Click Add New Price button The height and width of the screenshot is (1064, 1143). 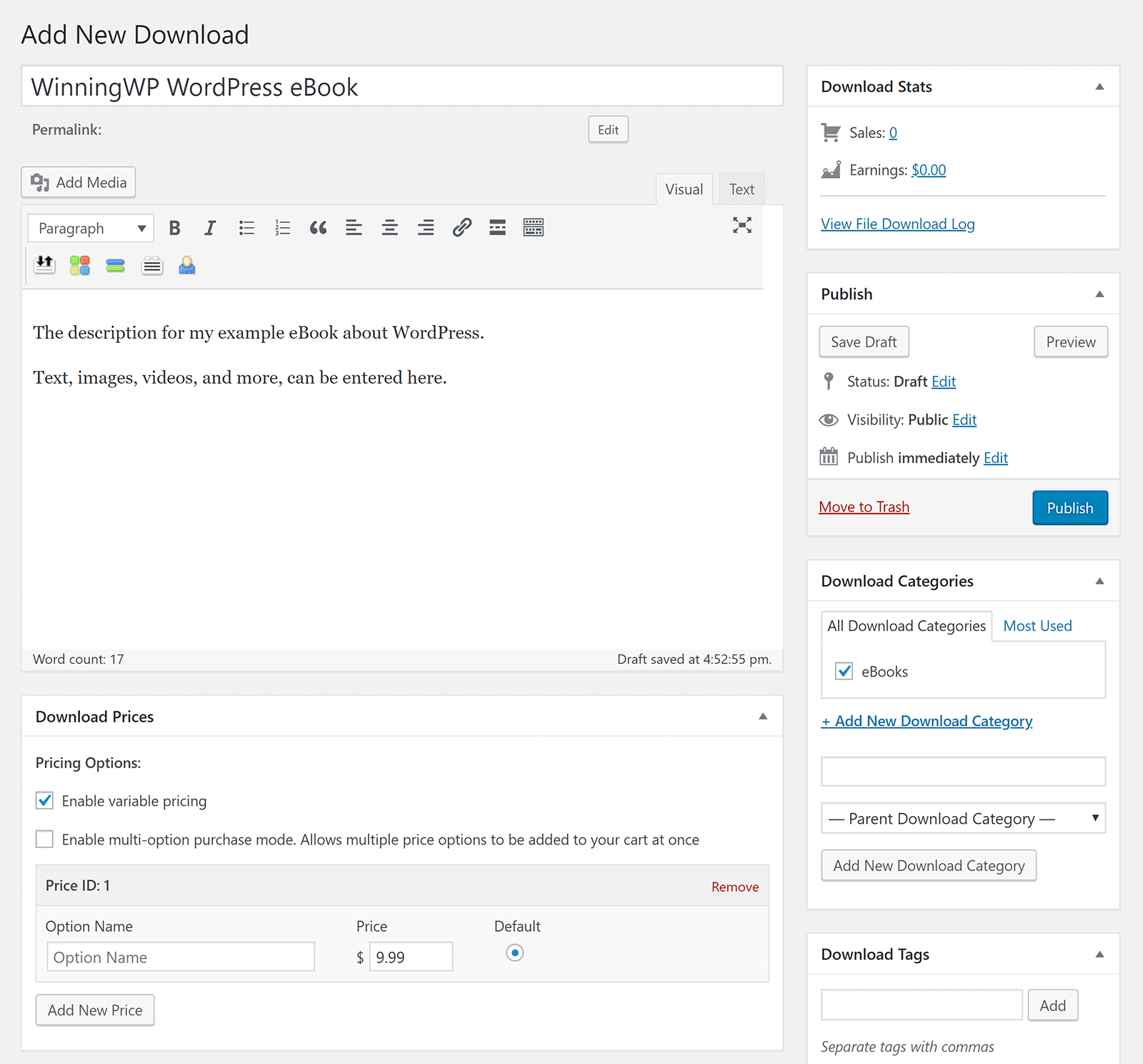pos(95,1010)
